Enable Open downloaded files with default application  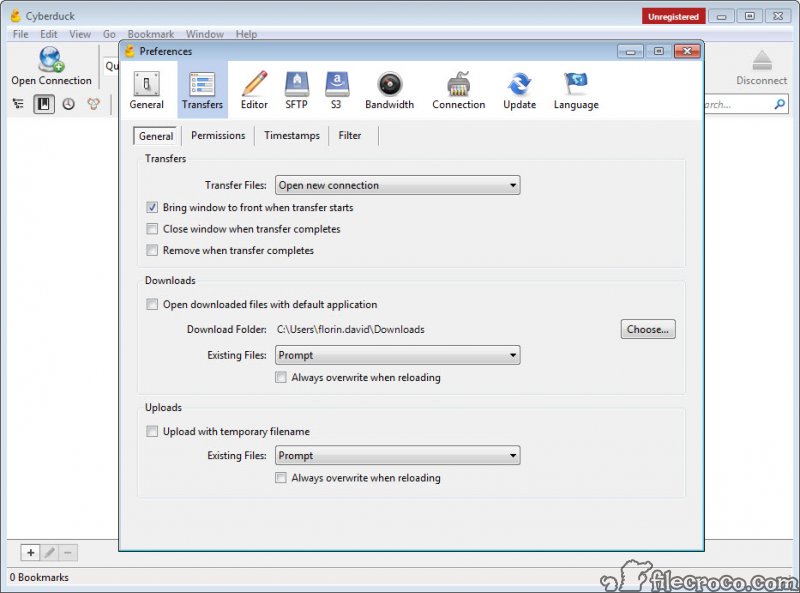click(x=152, y=304)
